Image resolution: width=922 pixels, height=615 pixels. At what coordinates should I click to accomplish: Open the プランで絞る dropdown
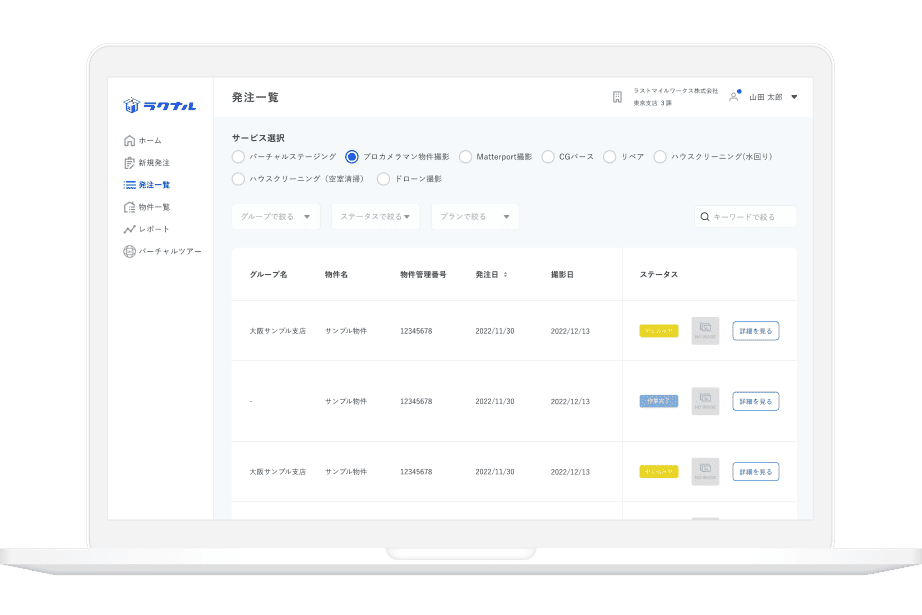pyautogui.click(x=475, y=216)
